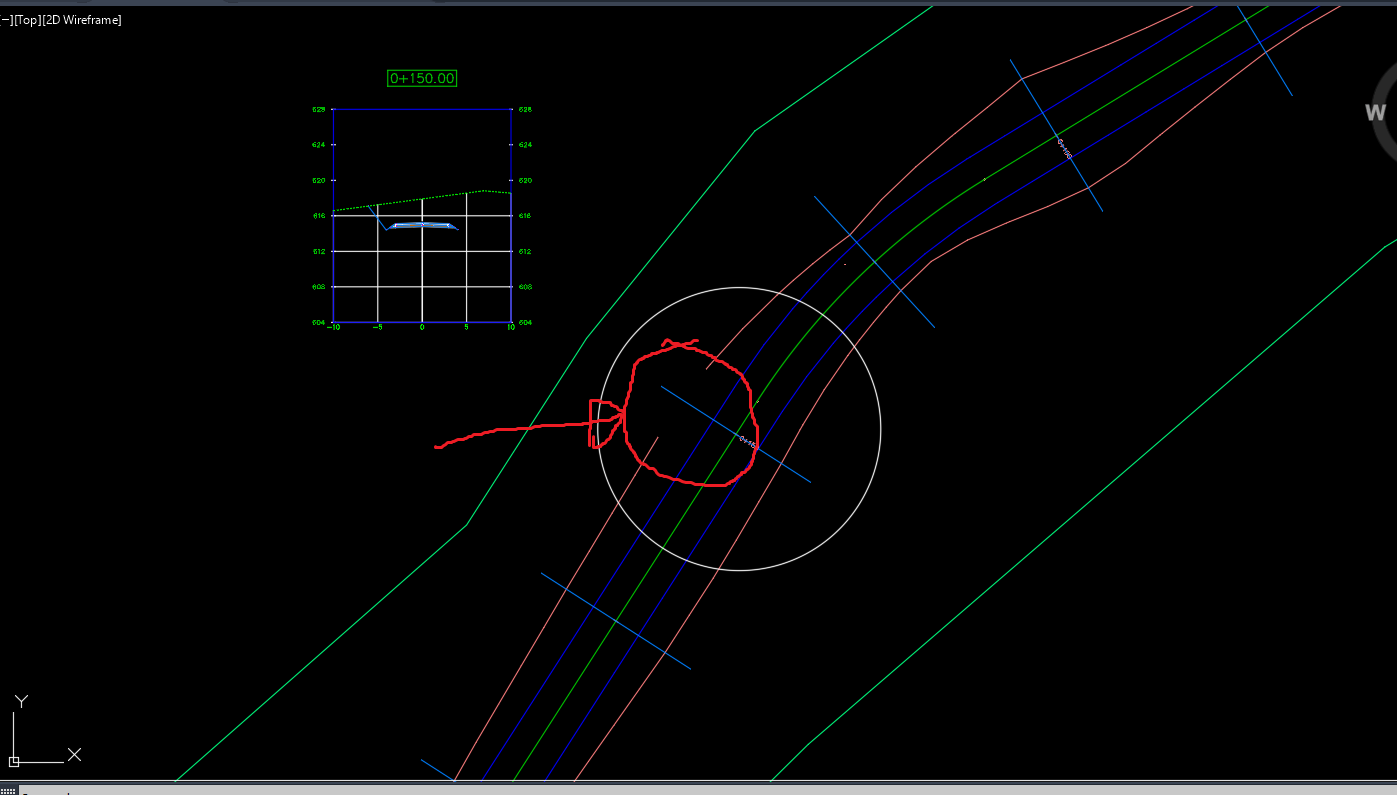Click the -5 offset label on section axis
This screenshot has height=795, width=1397.
coord(377,327)
